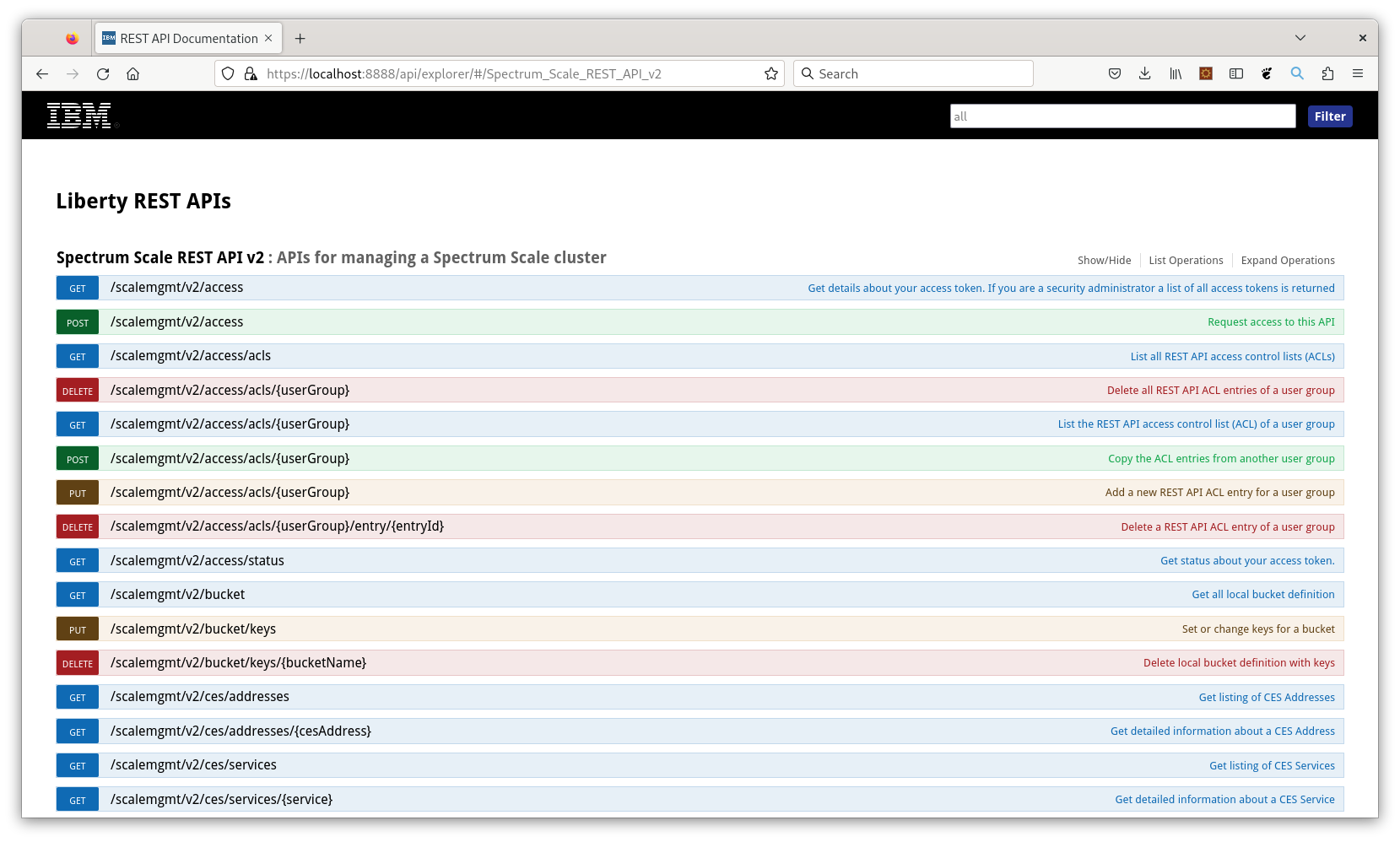Screen dimensions: 1400x842
Task: Click 'Get all local bucket definition' description
Action: click(x=1263, y=595)
